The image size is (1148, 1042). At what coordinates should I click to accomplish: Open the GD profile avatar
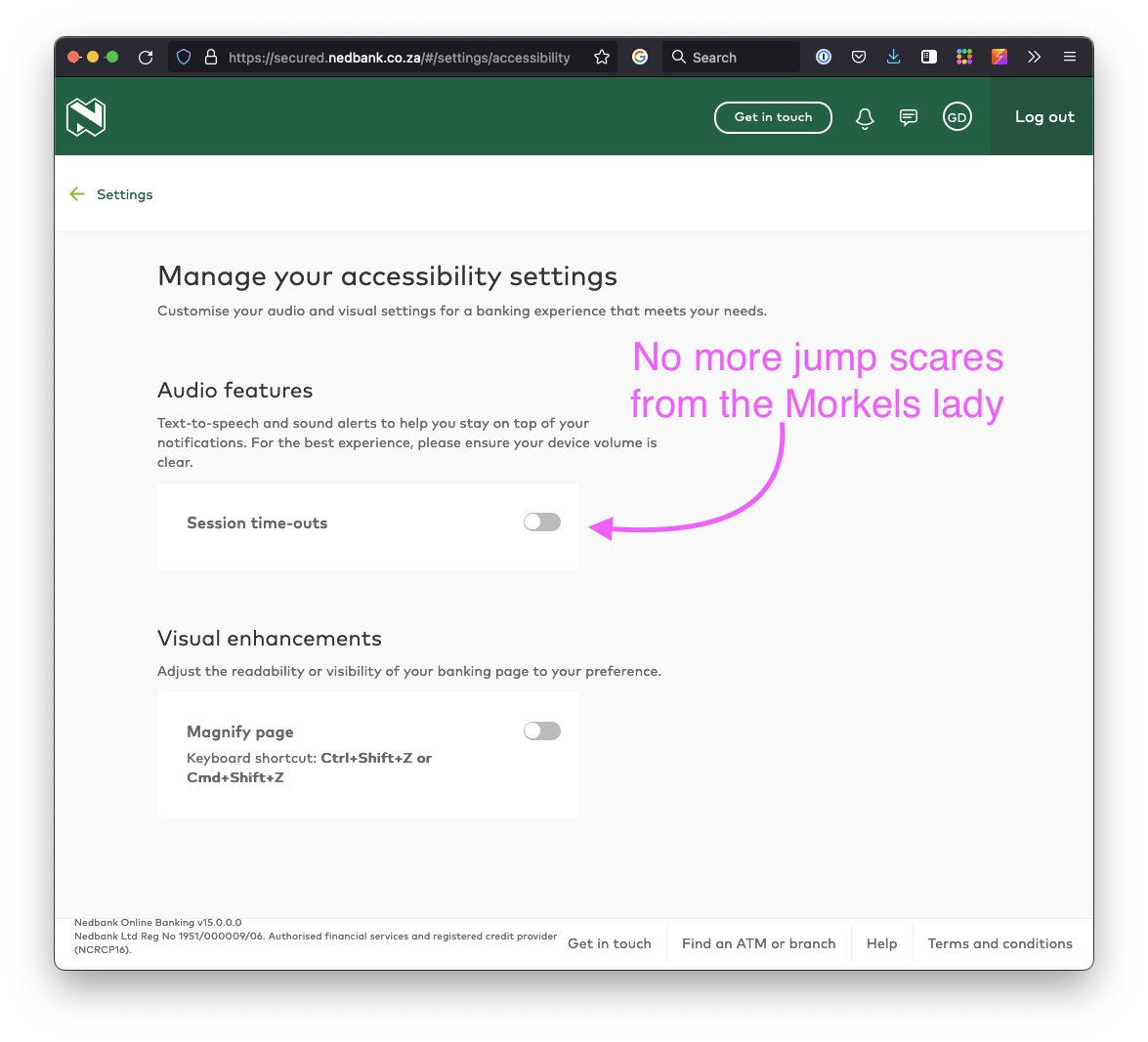point(957,117)
